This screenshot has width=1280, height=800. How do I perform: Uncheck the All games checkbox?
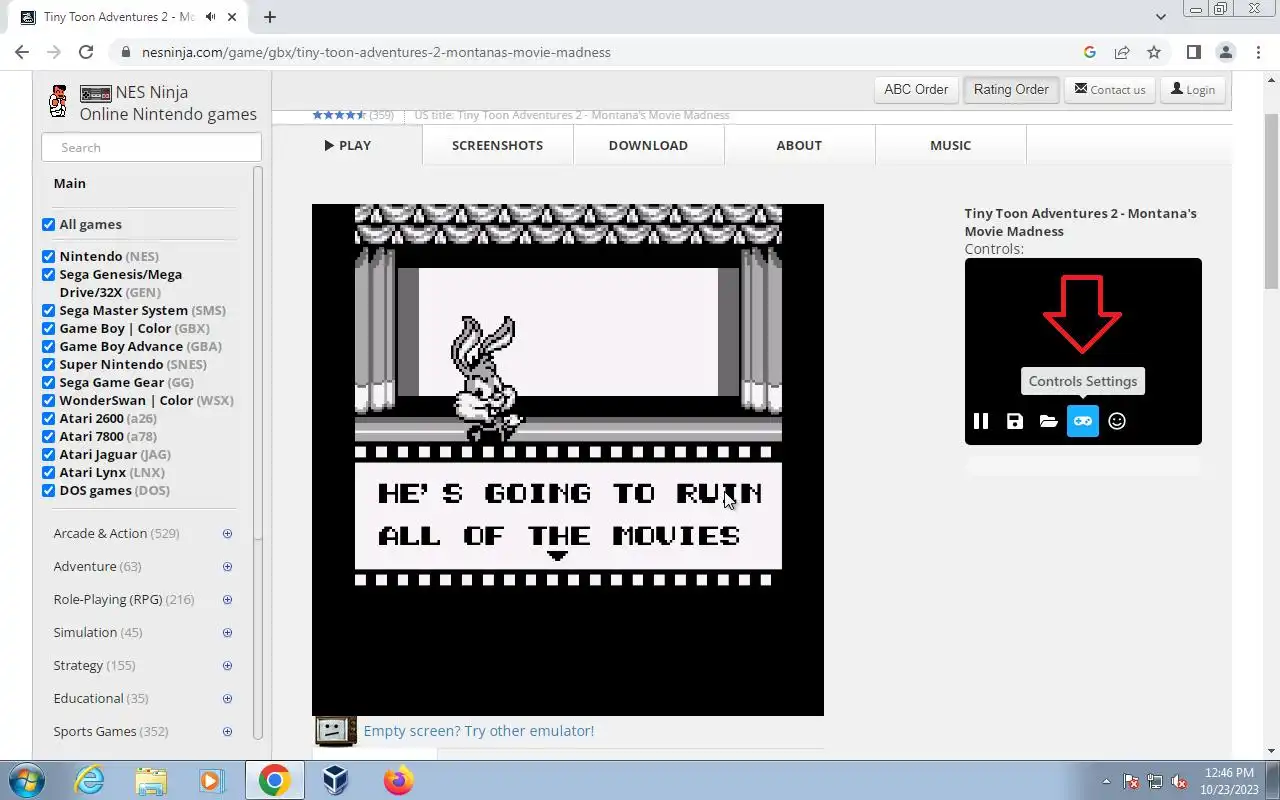coord(48,224)
